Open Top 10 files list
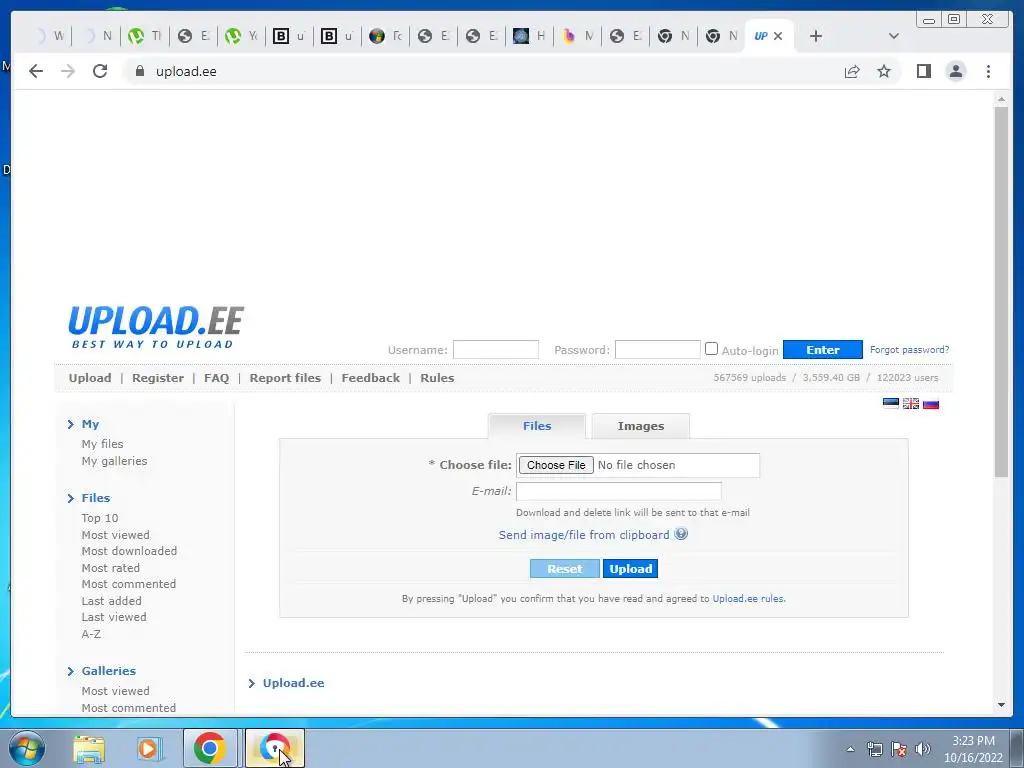 [x=100, y=518]
